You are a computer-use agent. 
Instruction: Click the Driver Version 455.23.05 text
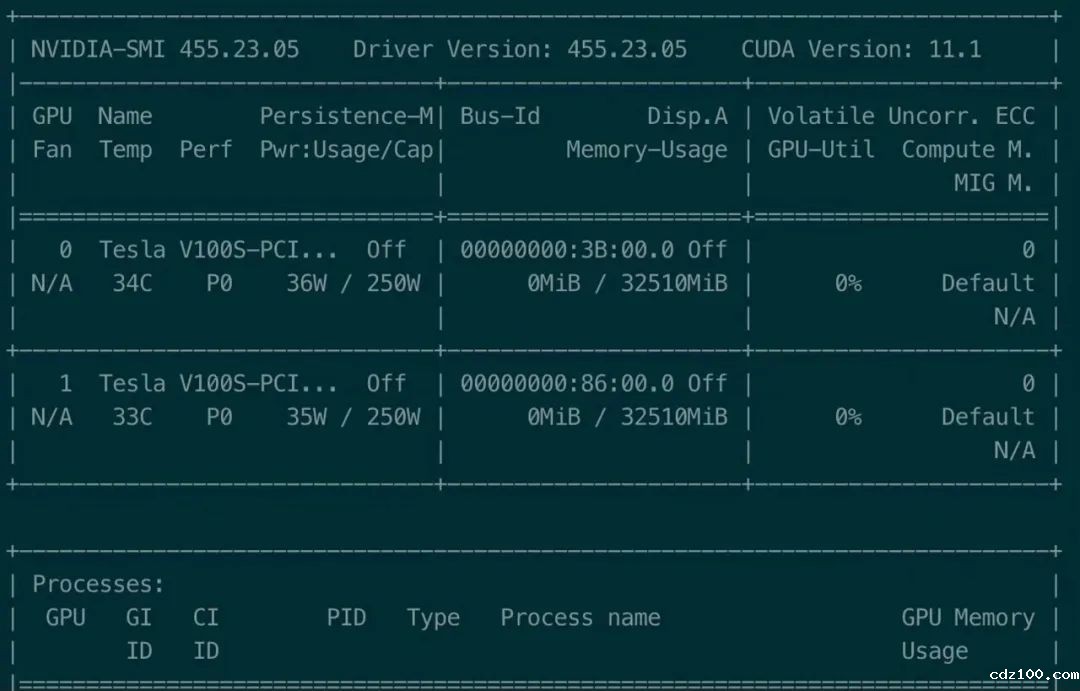coord(519,49)
